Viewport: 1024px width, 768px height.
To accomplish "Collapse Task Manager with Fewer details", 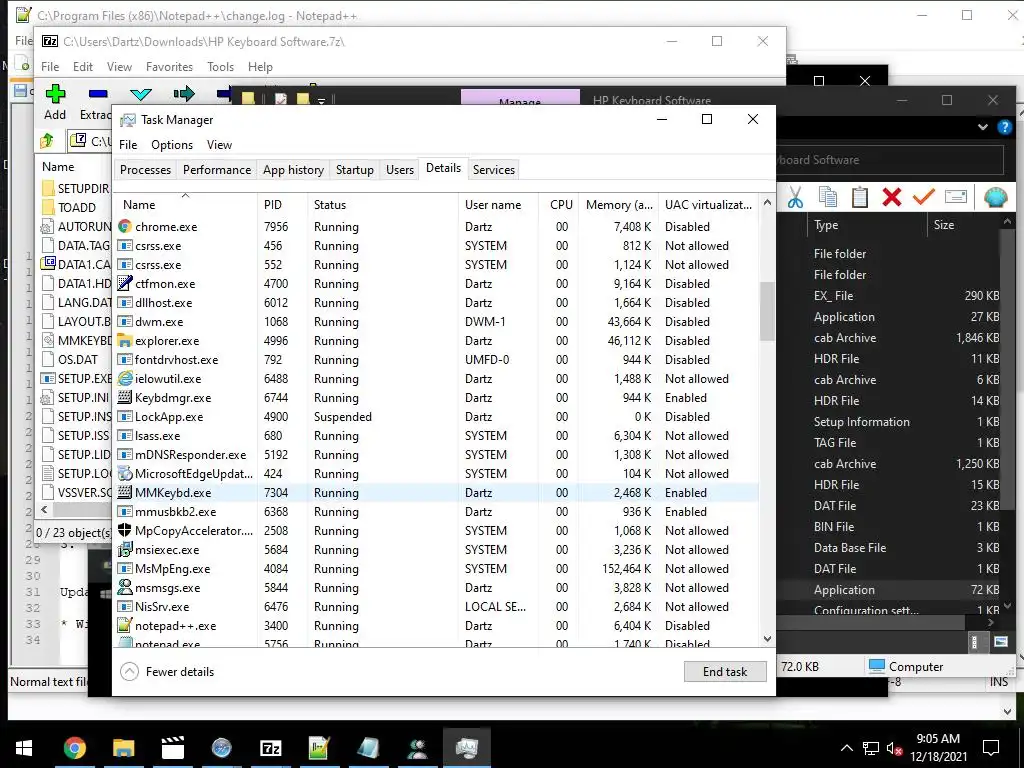I will (167, 671).
